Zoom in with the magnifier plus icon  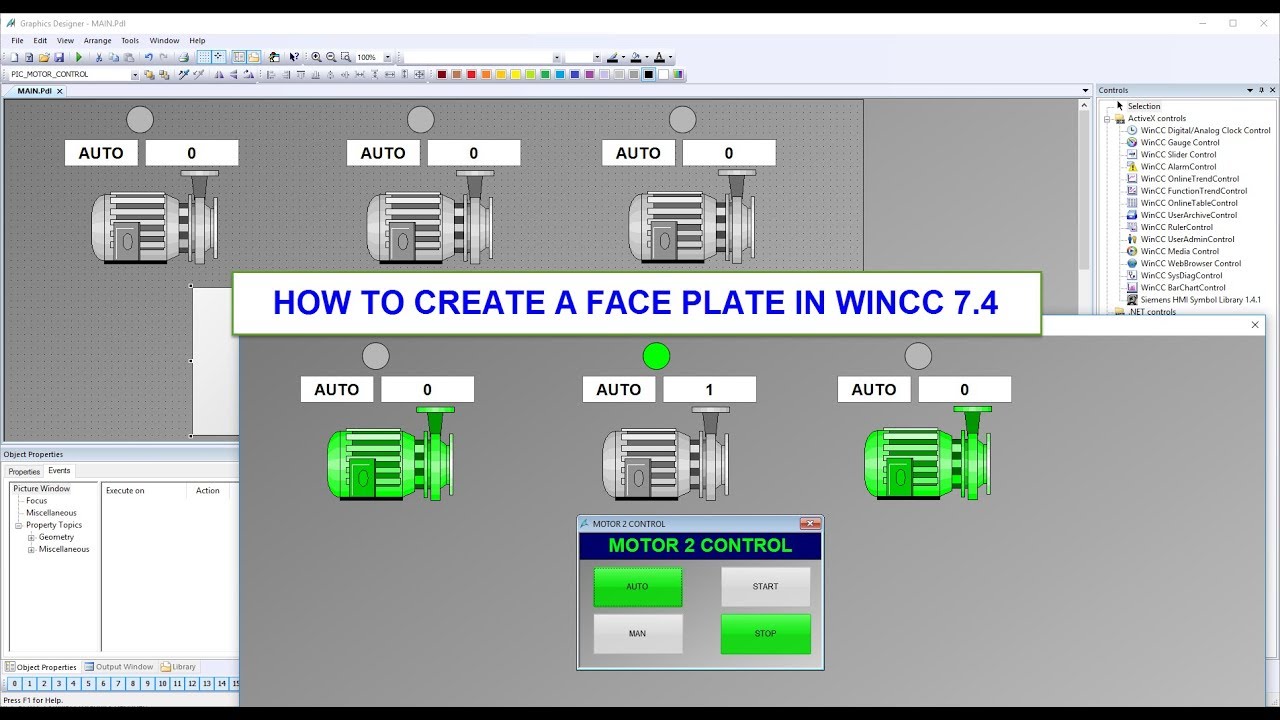click(x=316, y=57)
